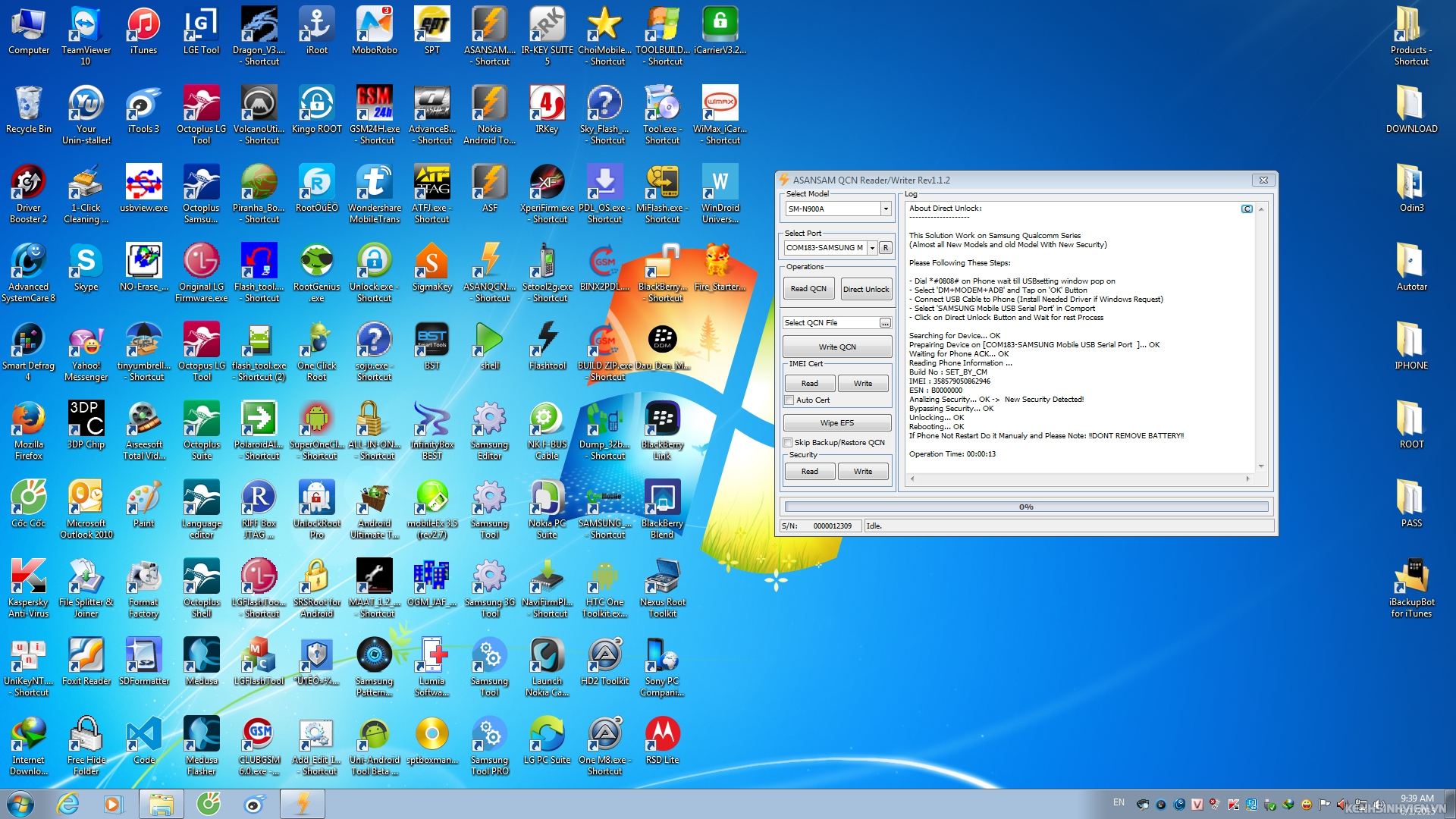Click the log horizontal scrollbar
This screenshot has width=1456, height=819.
click(1080, 479)
